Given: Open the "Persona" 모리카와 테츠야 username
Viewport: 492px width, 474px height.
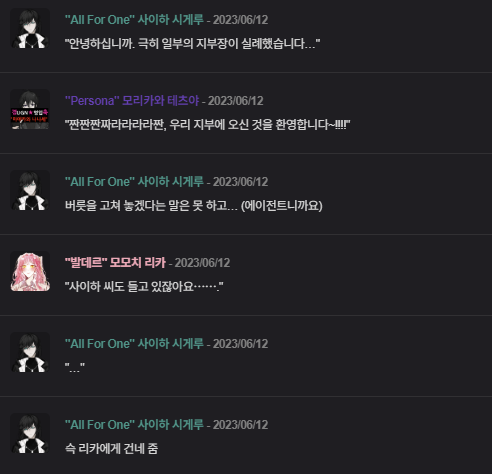Looking at the screenshot, I should tap(132, 100).
